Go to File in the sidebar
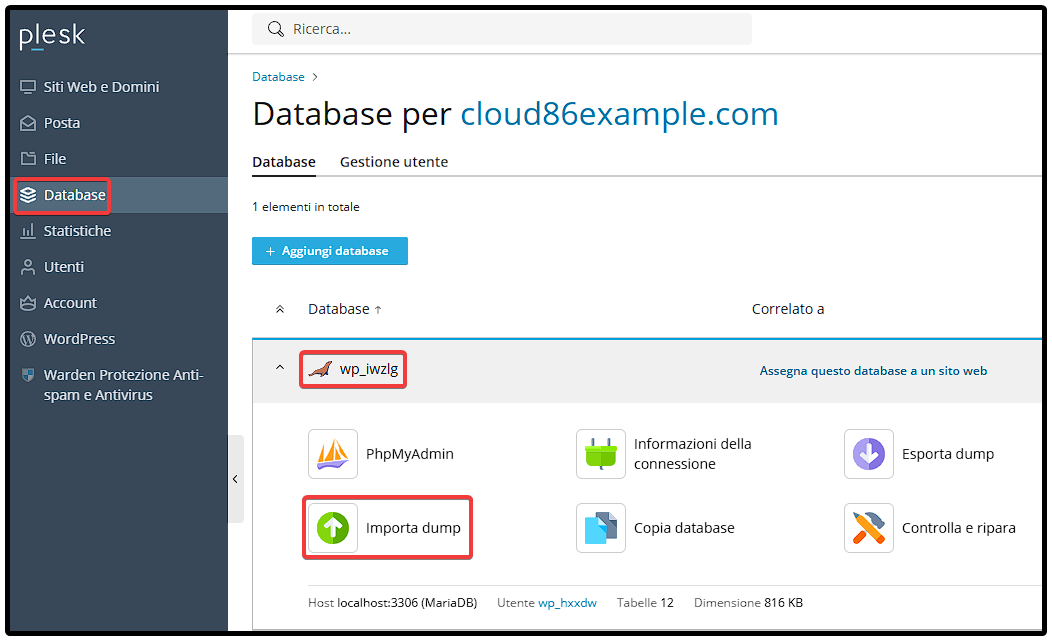 [55, 159]
